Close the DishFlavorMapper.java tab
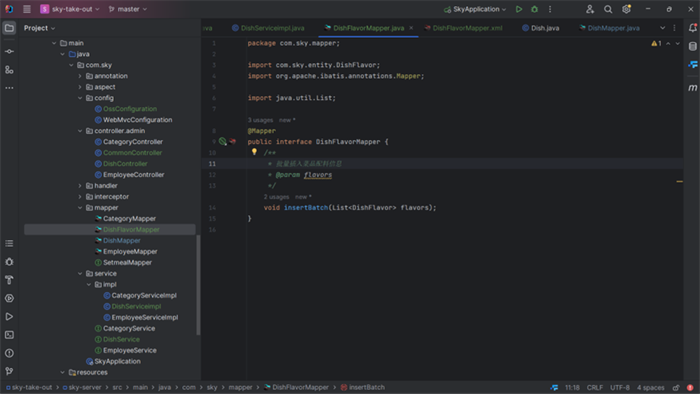700x394 pixels. 411,28
